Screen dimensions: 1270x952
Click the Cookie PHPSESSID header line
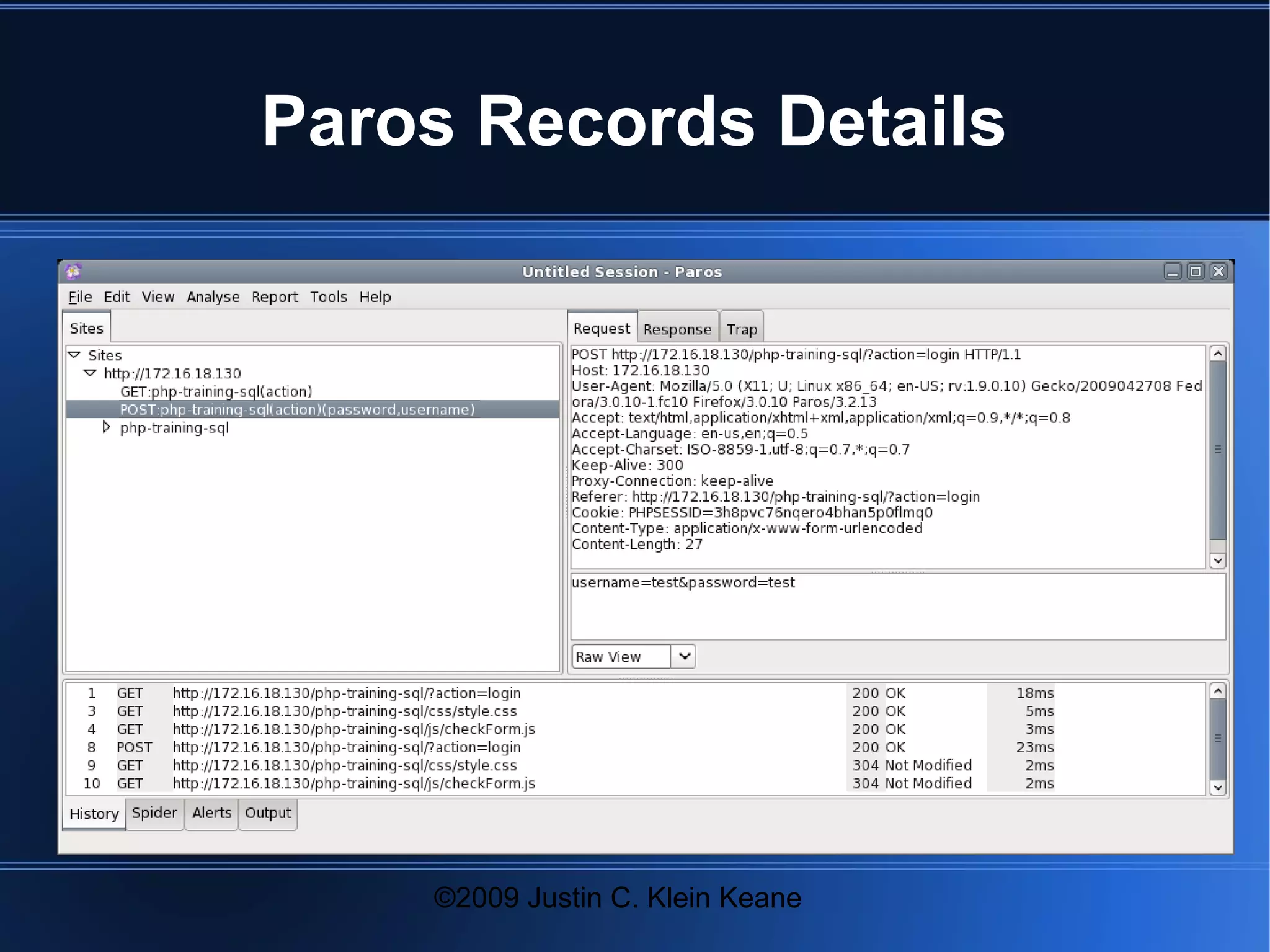752,512
